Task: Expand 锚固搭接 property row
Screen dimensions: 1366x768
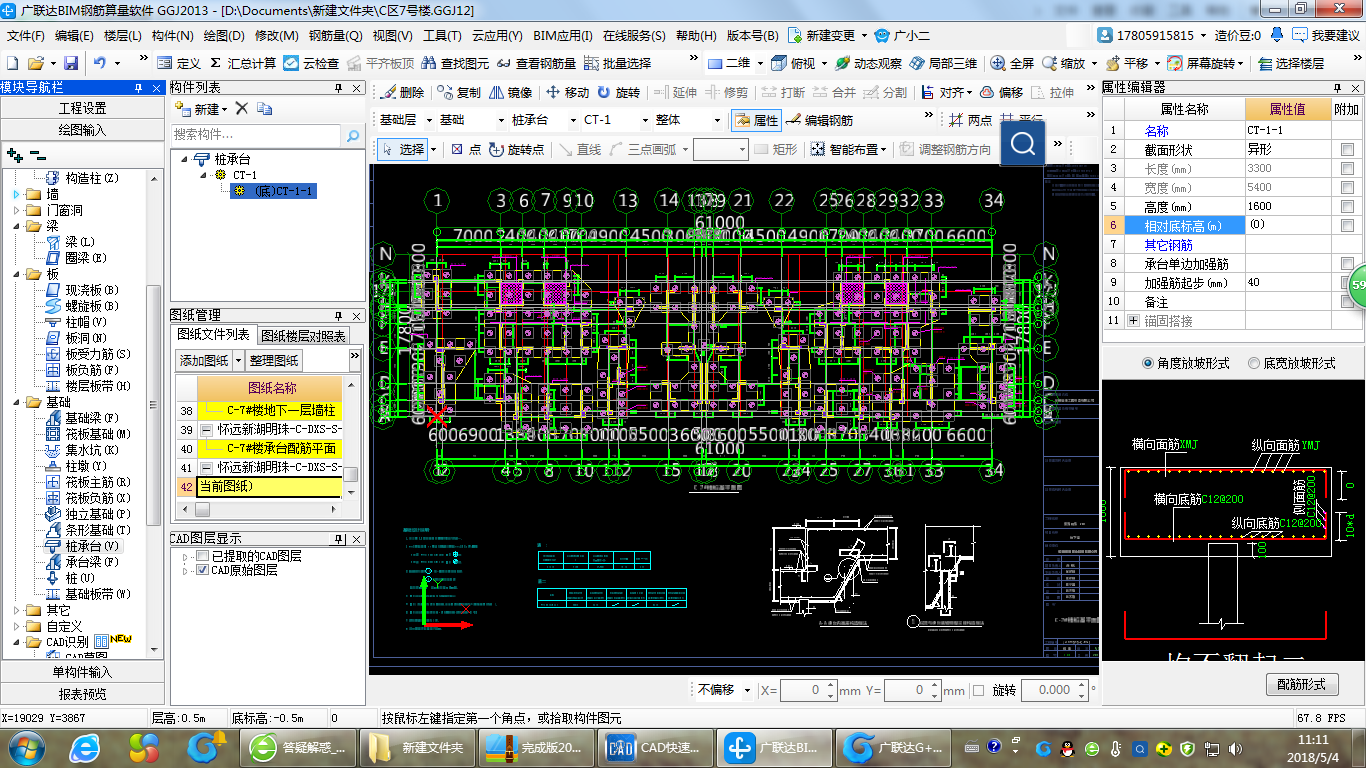Action: tap(1133, 321)
